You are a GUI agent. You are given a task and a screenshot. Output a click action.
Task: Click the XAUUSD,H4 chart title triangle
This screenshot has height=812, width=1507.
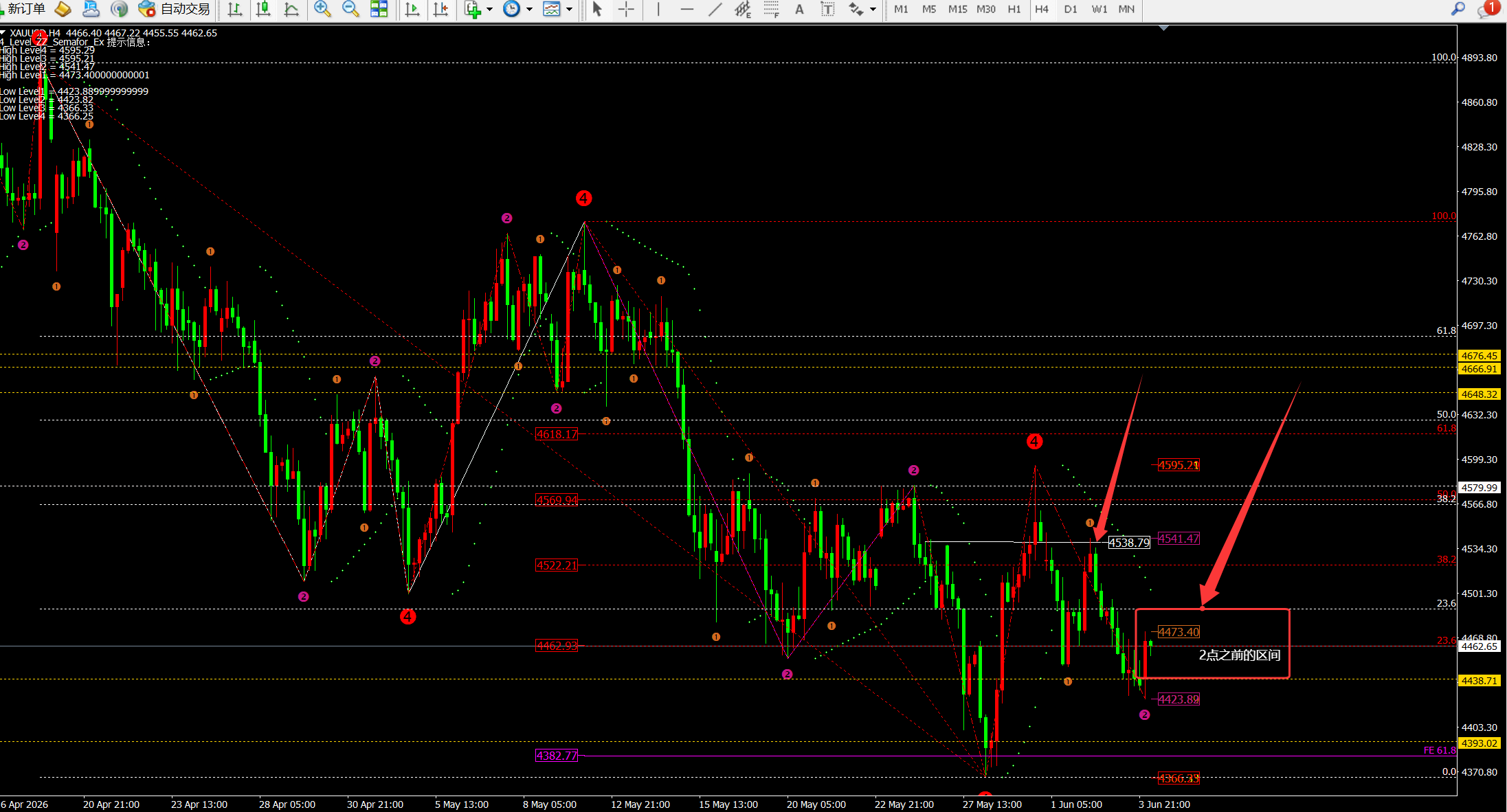(3, 32)
